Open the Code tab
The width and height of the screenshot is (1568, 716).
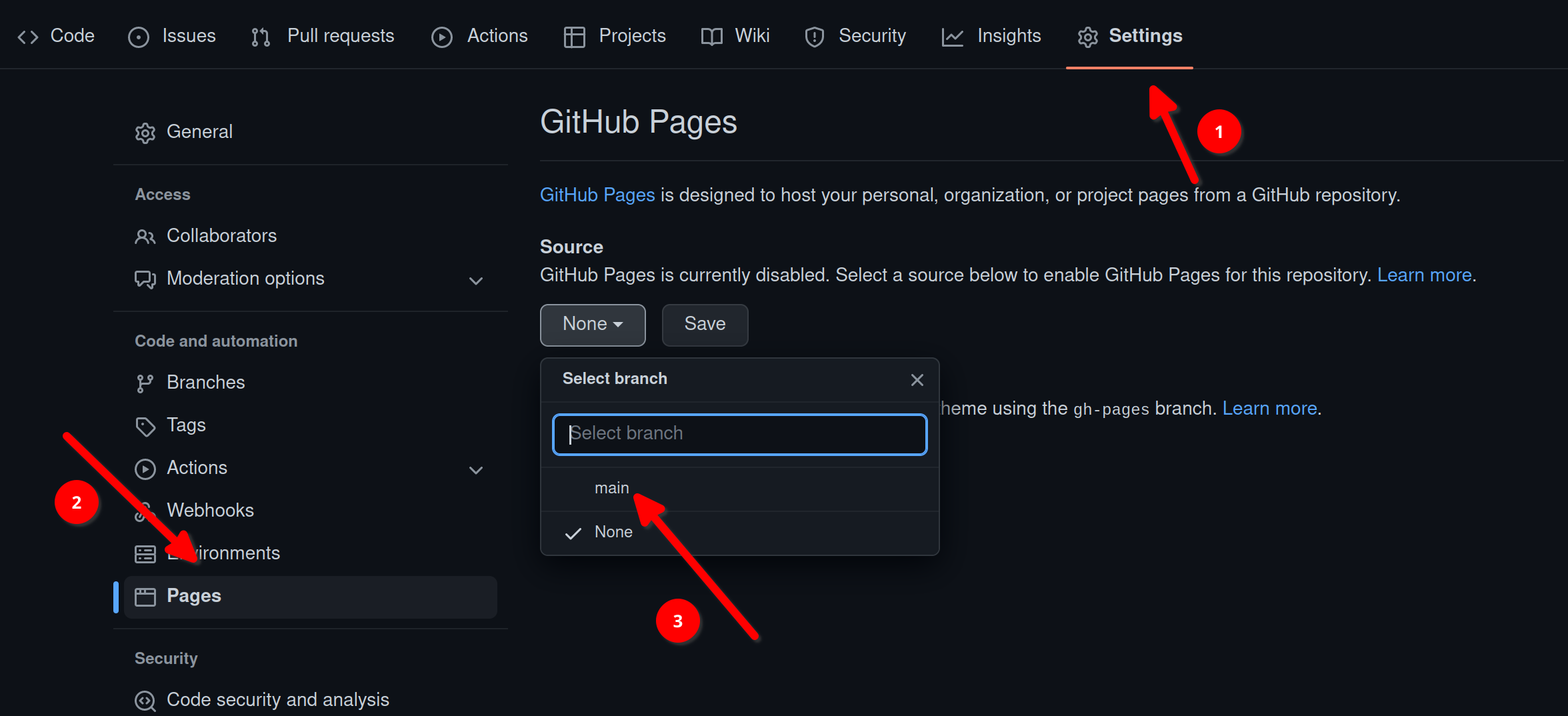[x=56, y=36]
